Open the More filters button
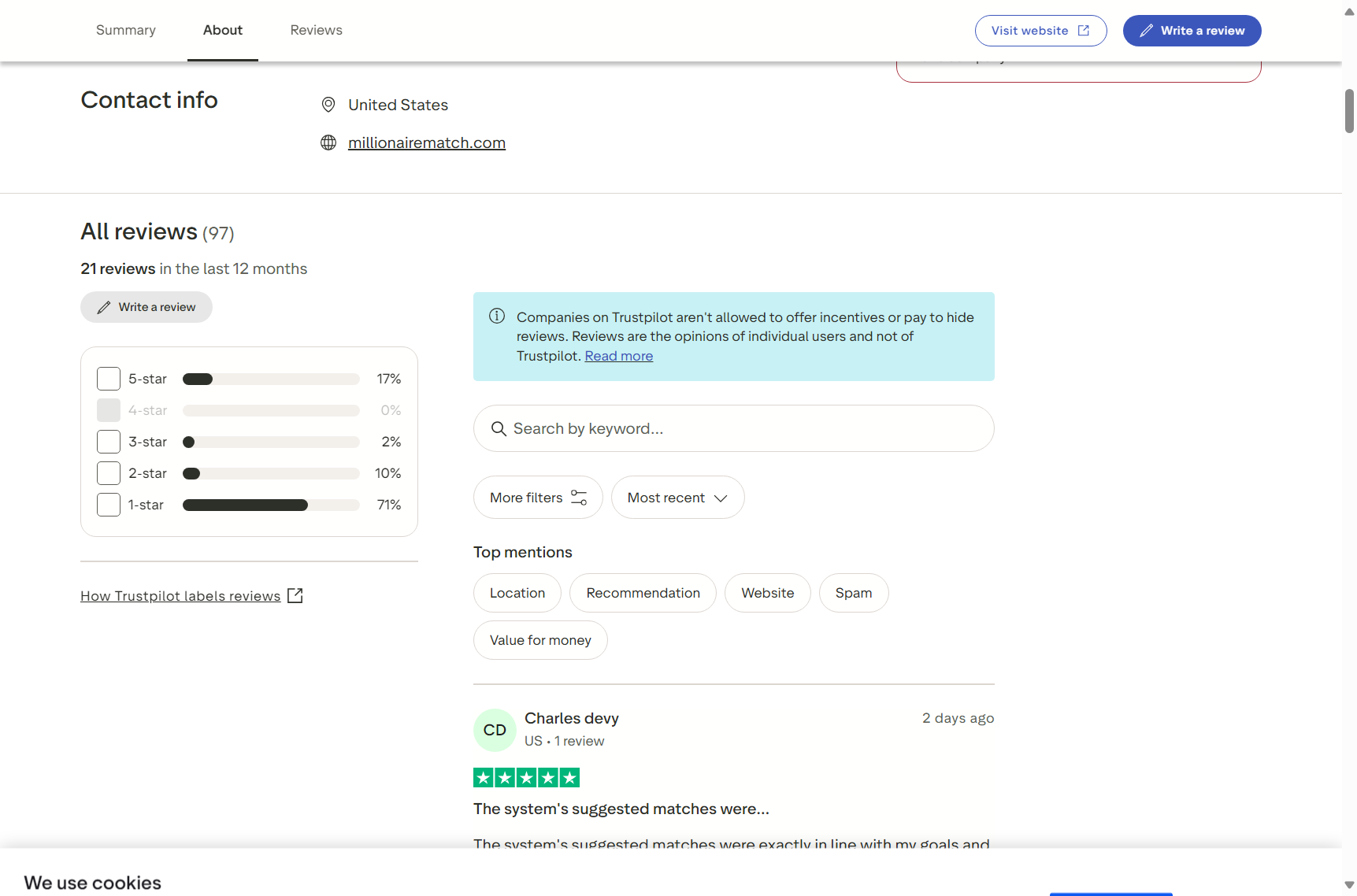Viewport: 1357px width, 896px height. pos(538,498)
